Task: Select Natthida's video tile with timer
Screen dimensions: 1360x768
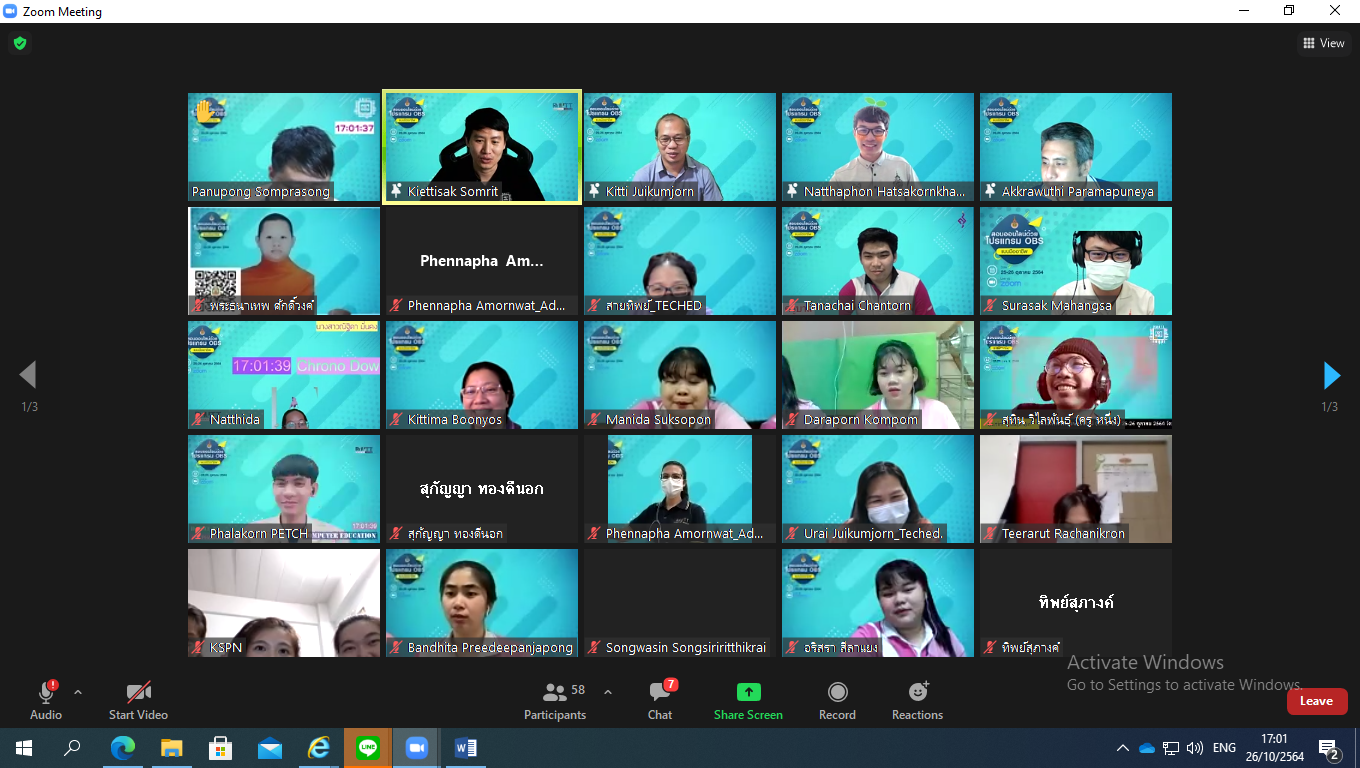Action: click(284, 375)
